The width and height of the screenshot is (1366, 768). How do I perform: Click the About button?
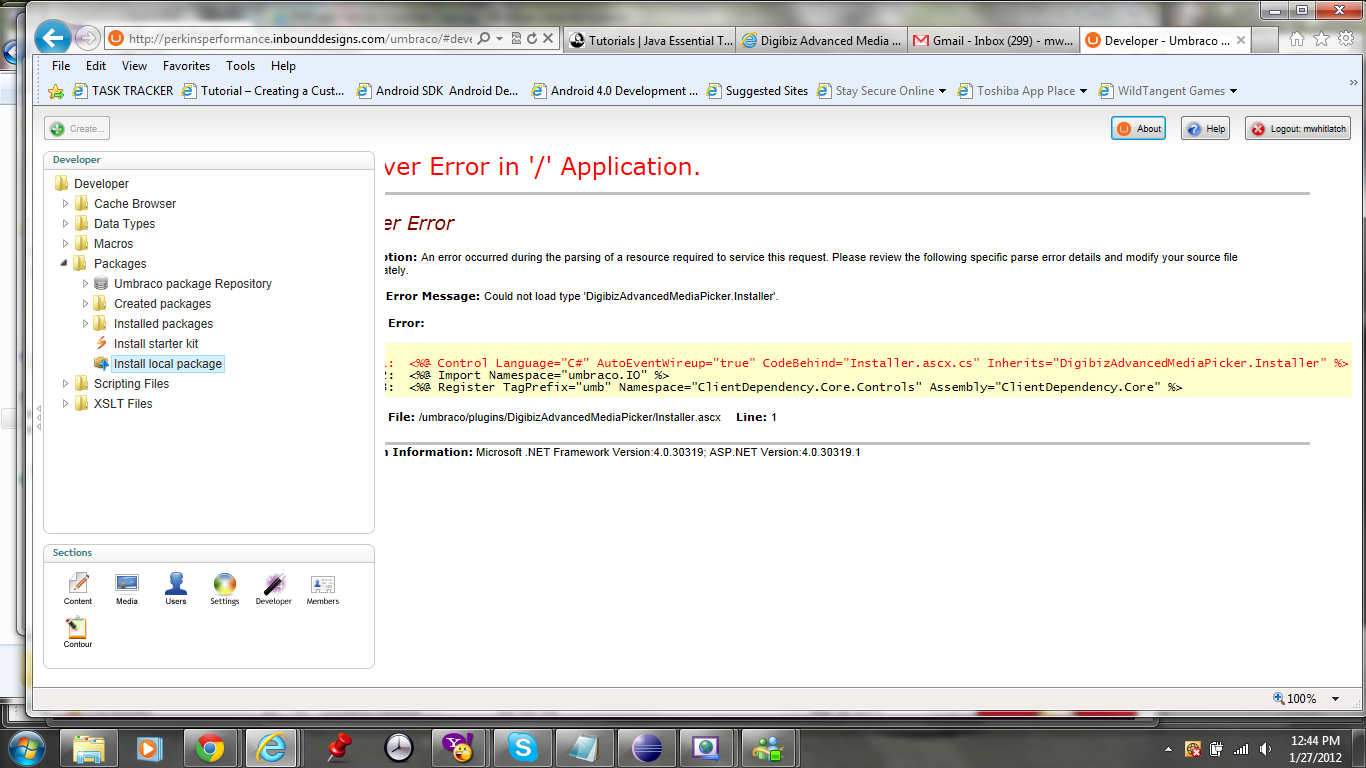pyautogui.click(x=1138, y=128)
